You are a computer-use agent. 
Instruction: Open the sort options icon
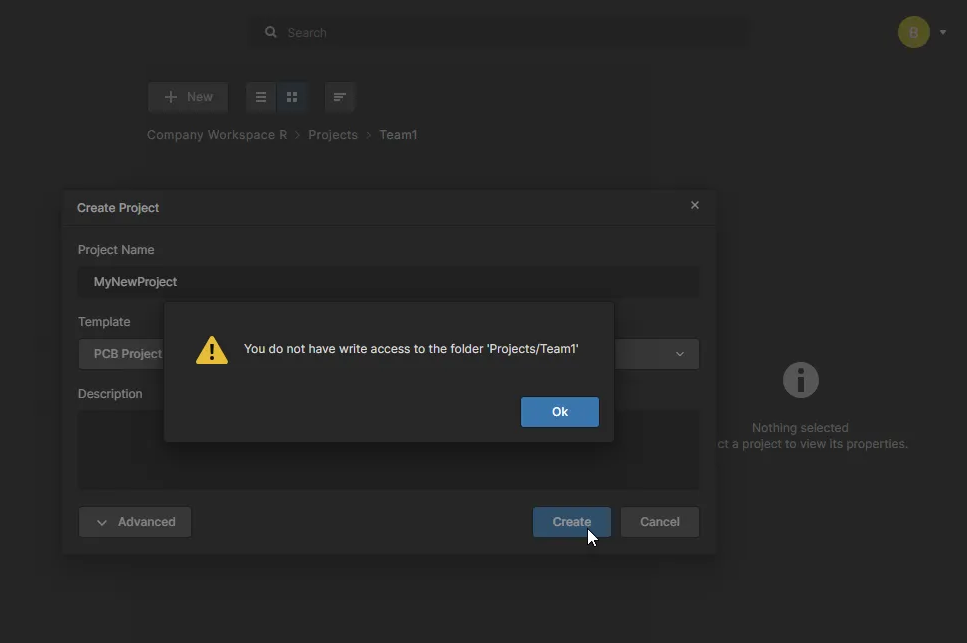pos(339,97)
